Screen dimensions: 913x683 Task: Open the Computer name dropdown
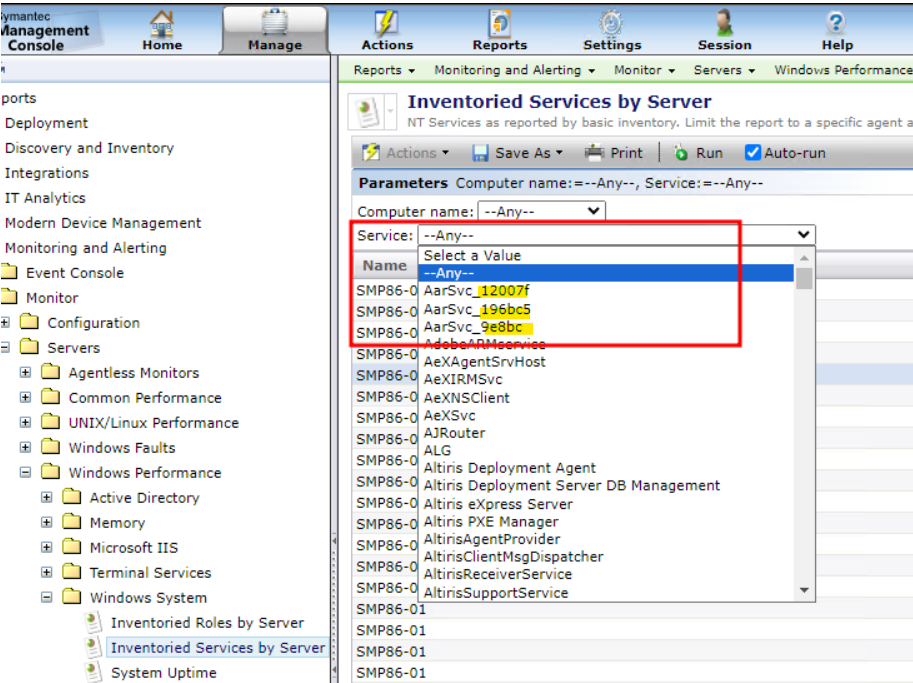[542, 211]
